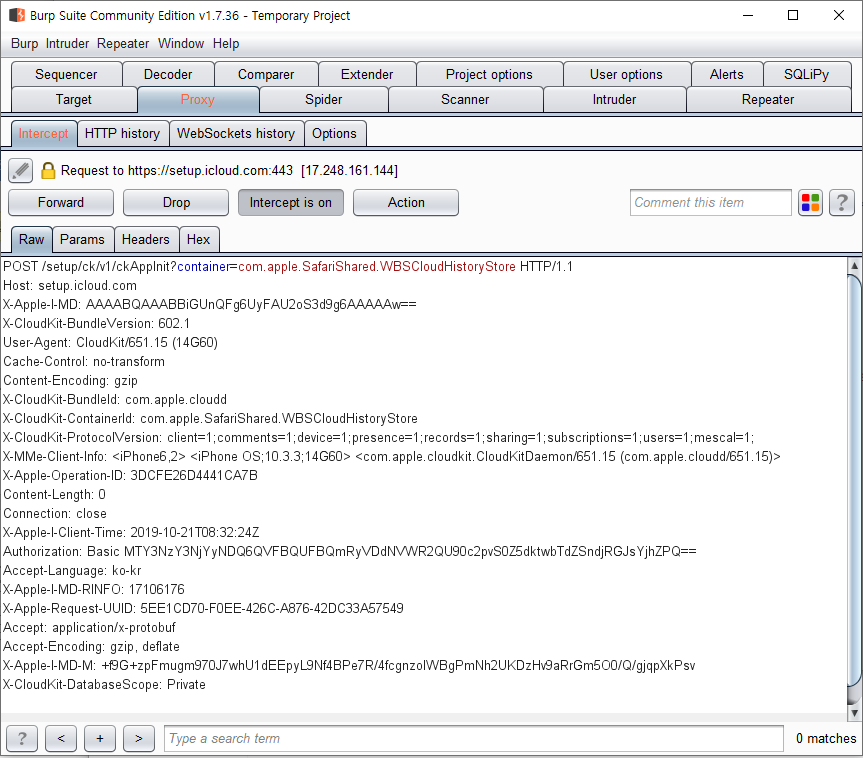The width and height of the screenshot is (863, 758).
Task: Click the X-MMe-Client-Info header line
Action: tap(392, 456)
